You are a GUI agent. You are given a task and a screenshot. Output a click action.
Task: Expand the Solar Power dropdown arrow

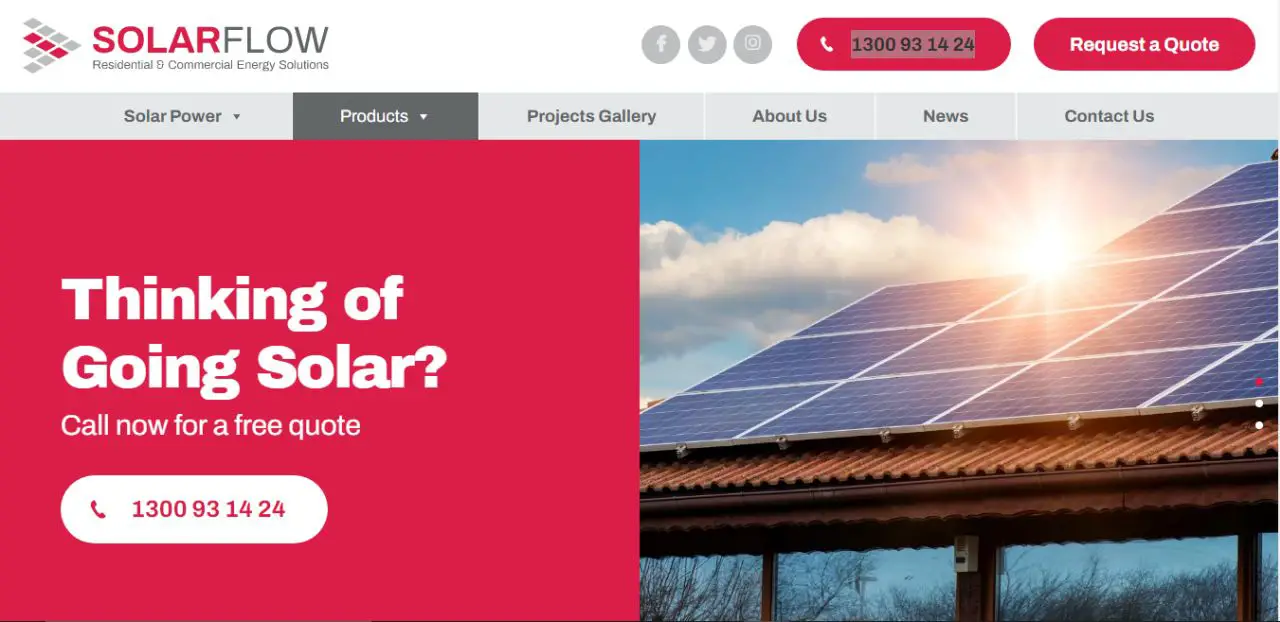[x=237, y=117]
